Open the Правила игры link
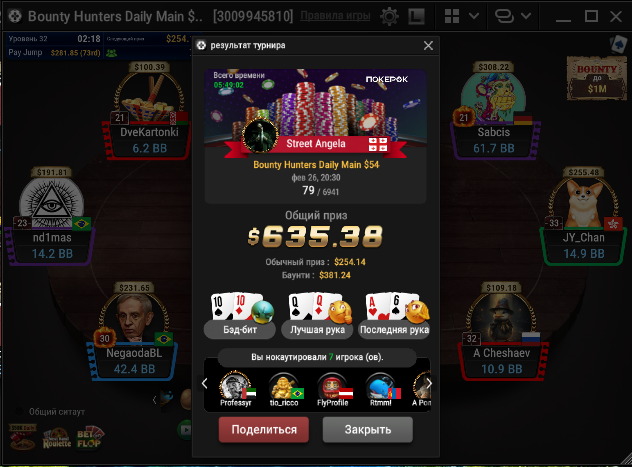The height and width of the screenshot is (467, 632). point(335,16)
